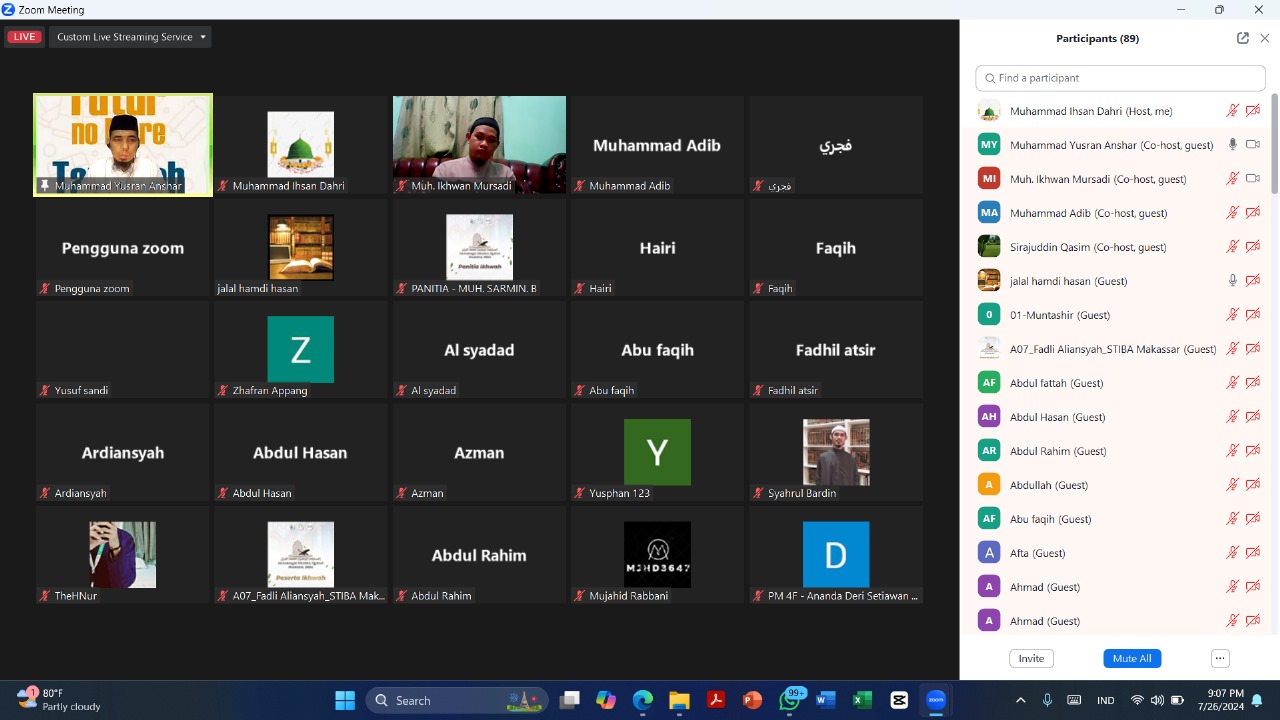The width and height of the screenshot is (1280, 720).
Task: Click the participants list scrollbar
Action: coord(1273,145)
